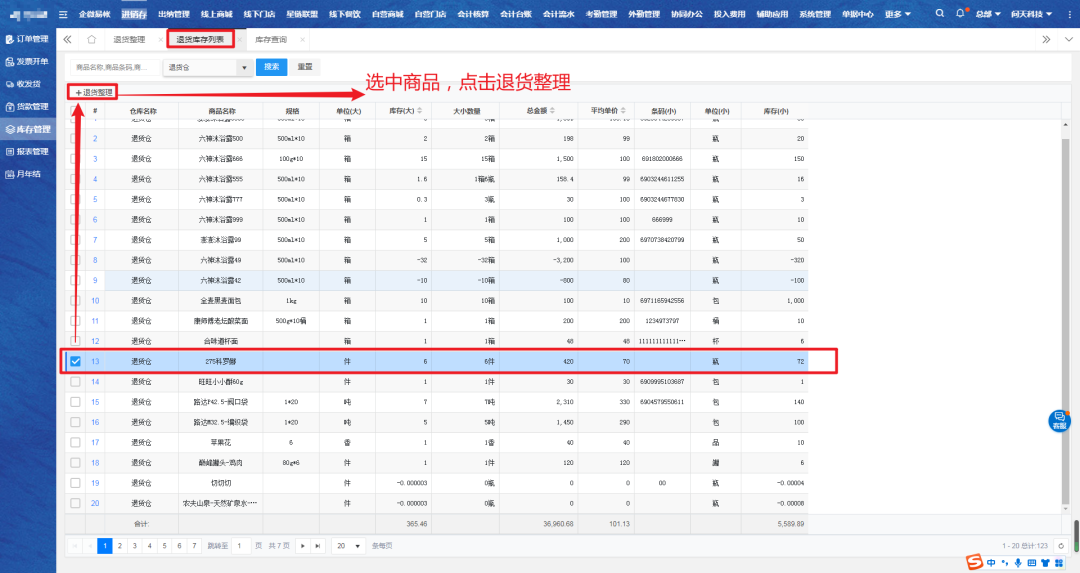This screenshot has height=573, width=1080.
Task: Open the 客服 customer service floating icon
Action: (1059, 421)
